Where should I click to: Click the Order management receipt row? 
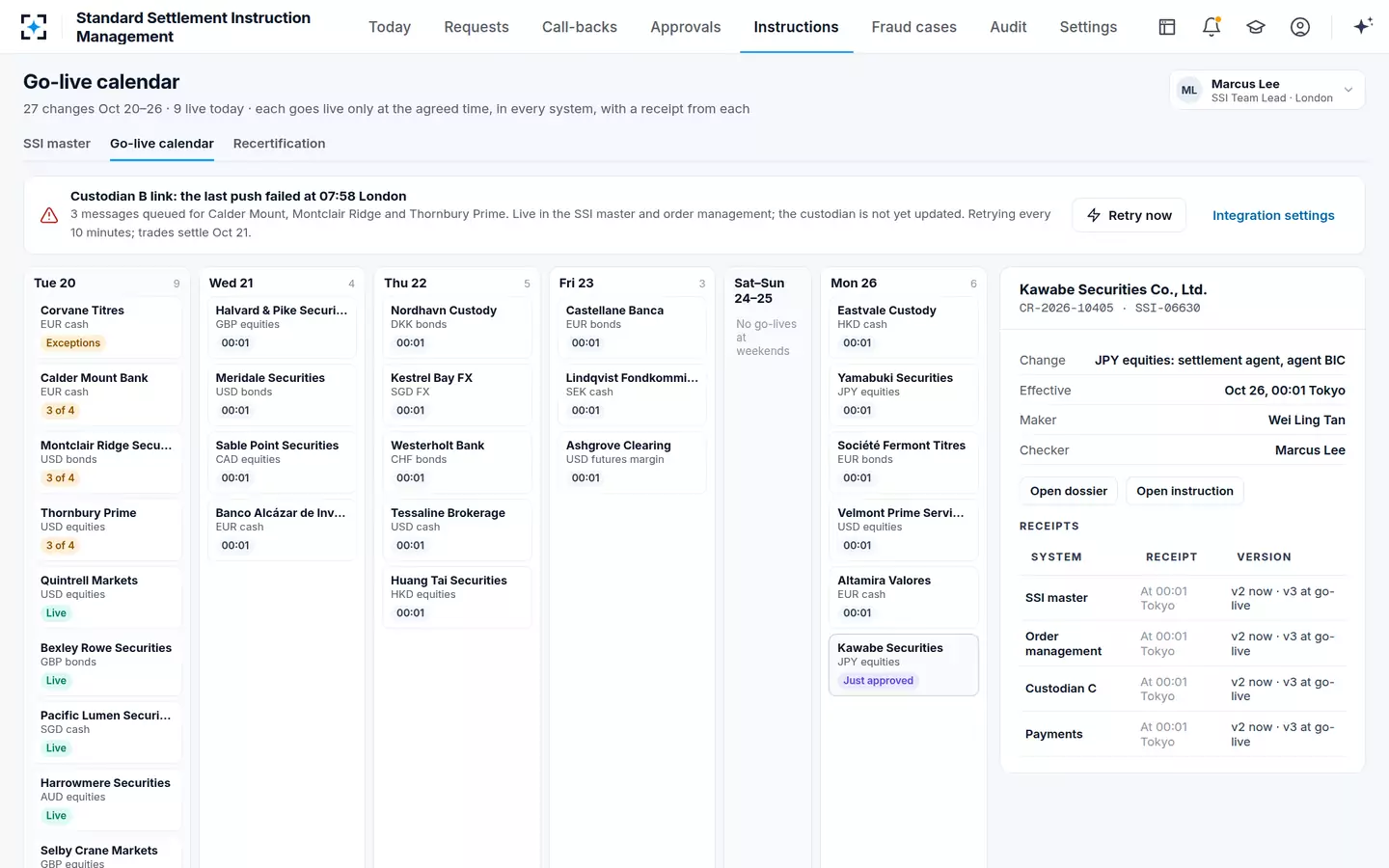(x=1183, y=643)
